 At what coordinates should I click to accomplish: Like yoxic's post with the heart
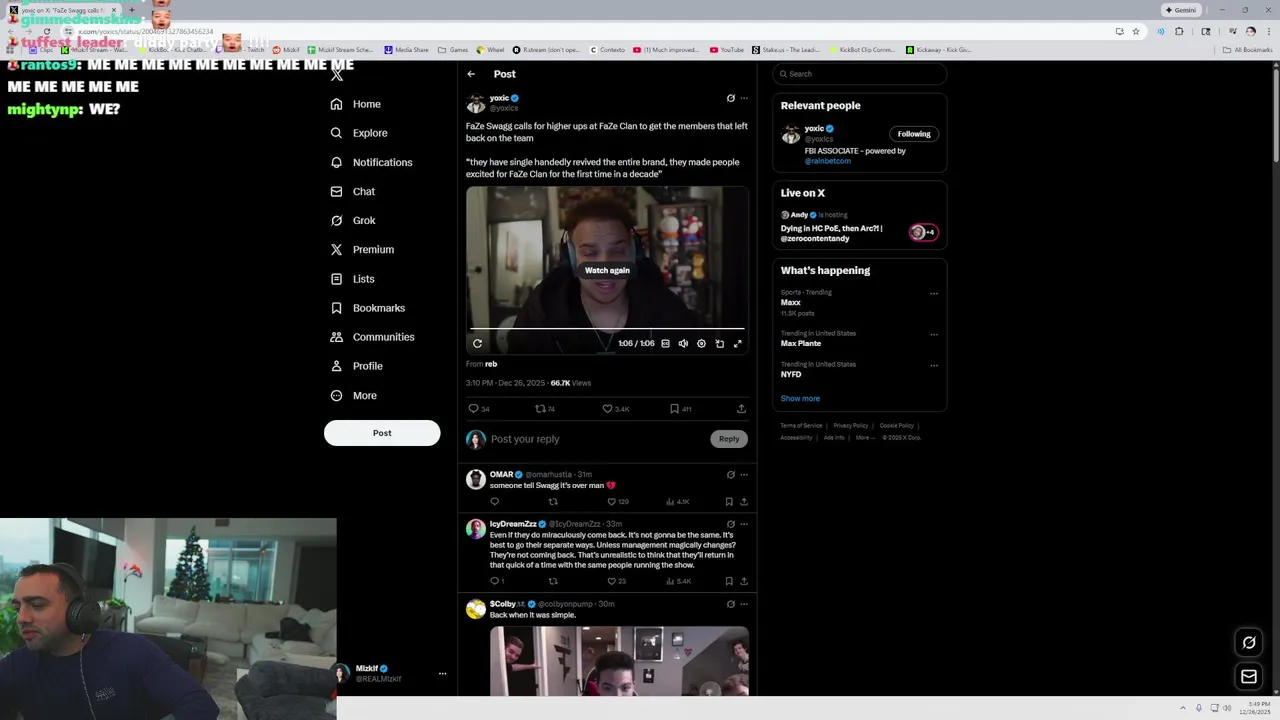tap(607, 408)
